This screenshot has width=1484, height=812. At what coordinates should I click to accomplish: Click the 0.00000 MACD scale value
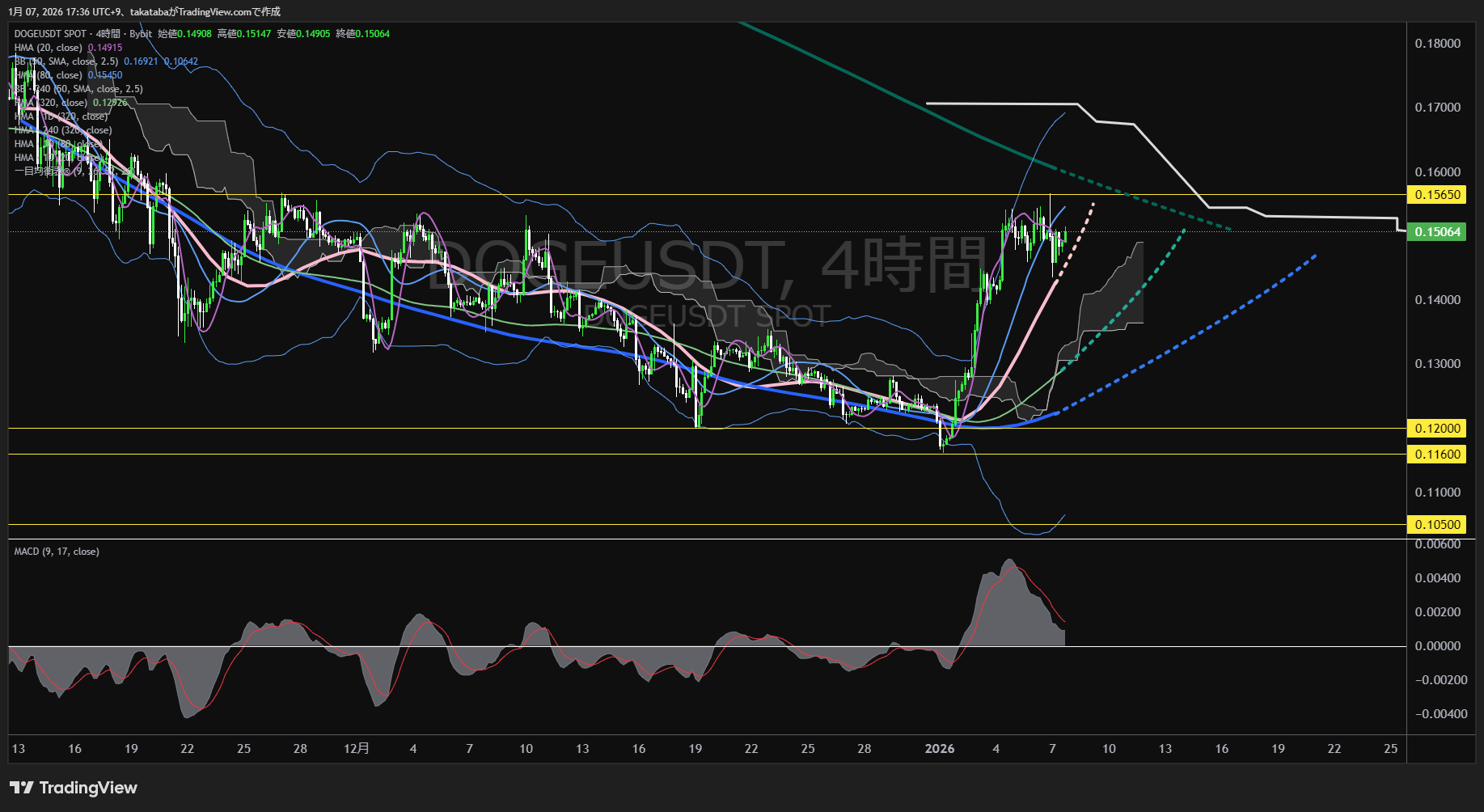coord(1437,646)
